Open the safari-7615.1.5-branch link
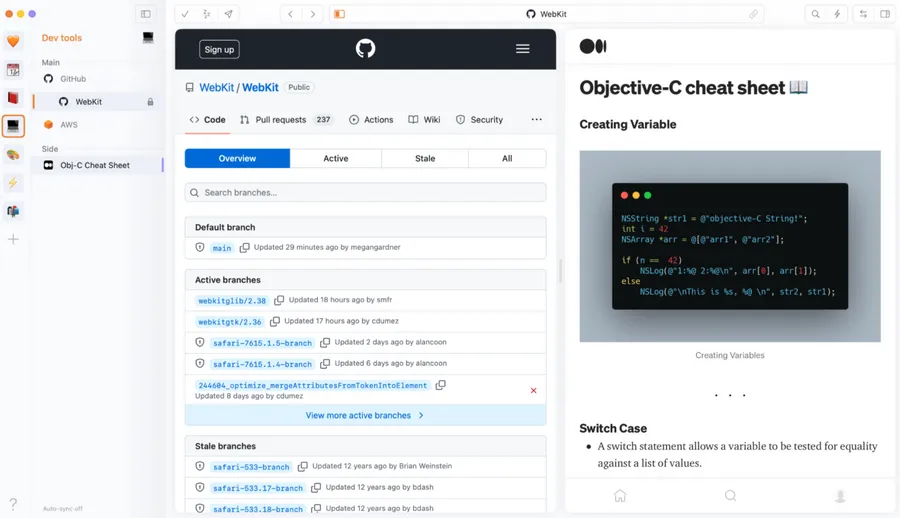The image size is (900, 518). (262, 343)
